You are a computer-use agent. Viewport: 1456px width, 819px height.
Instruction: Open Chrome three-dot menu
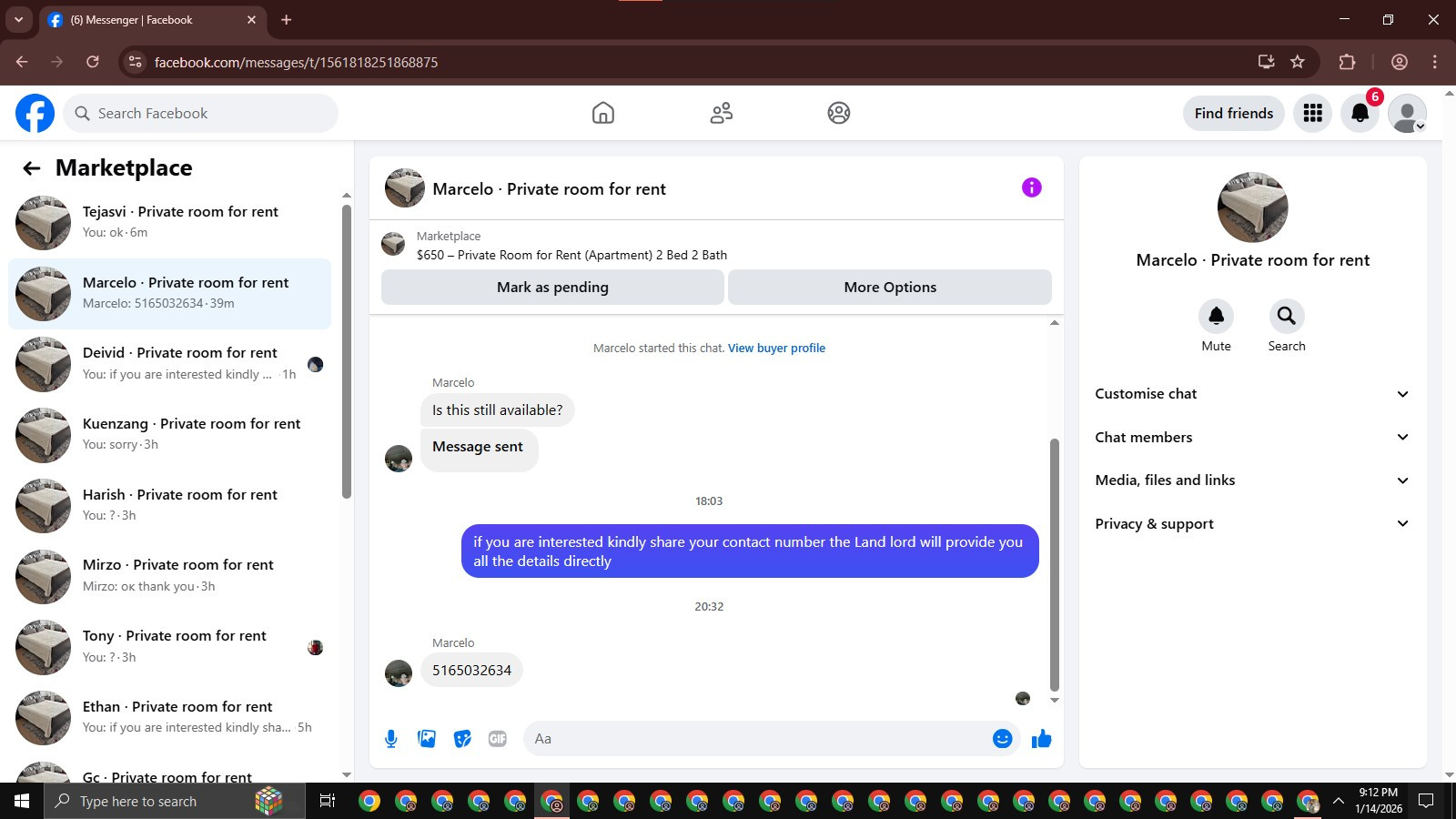(1435, 62)
